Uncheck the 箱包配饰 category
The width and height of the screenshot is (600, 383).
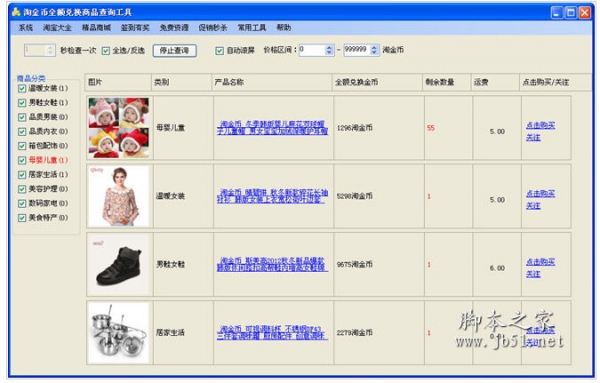[22, 146]
